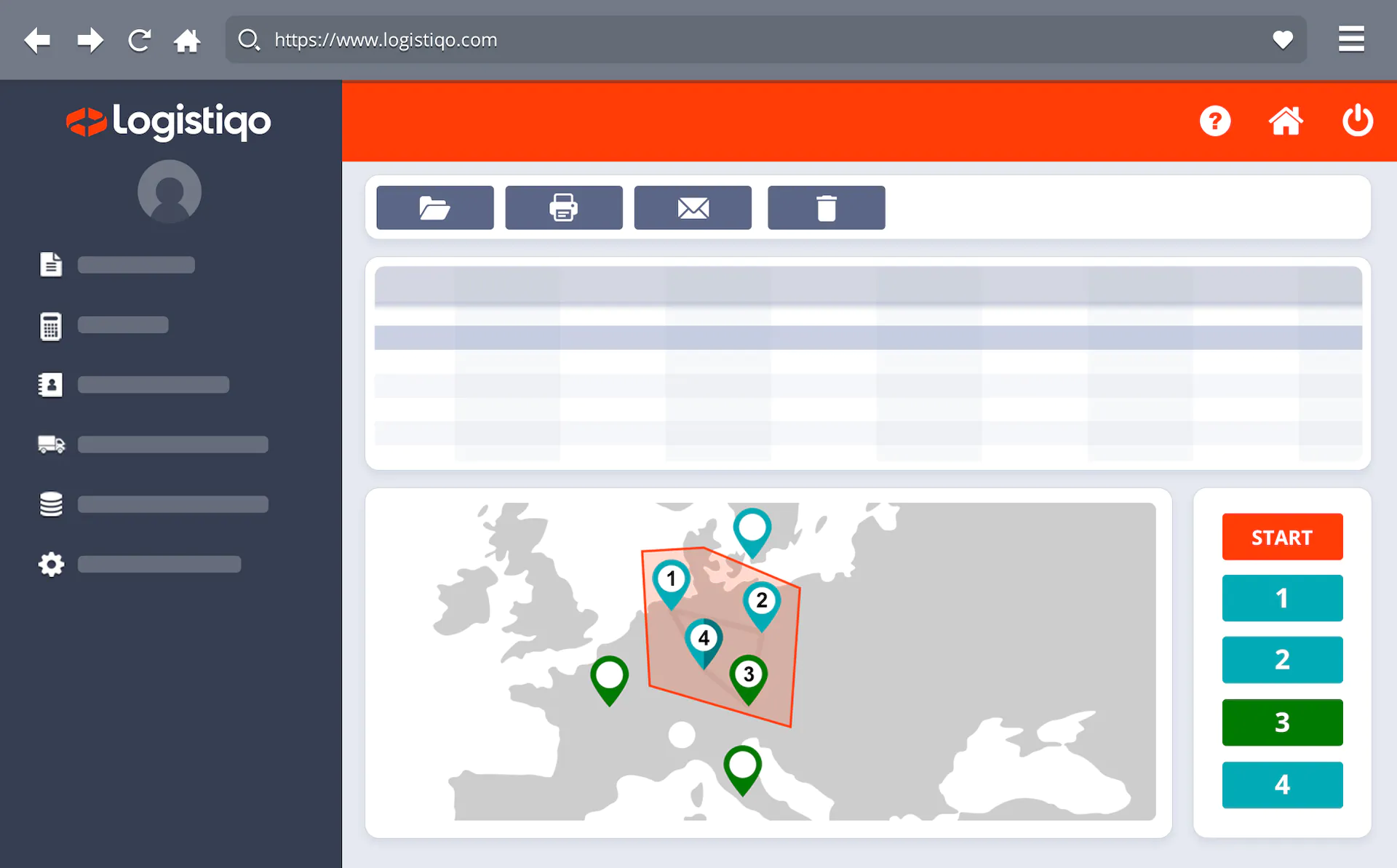Open settings gear in sidebar

point(51,565)
